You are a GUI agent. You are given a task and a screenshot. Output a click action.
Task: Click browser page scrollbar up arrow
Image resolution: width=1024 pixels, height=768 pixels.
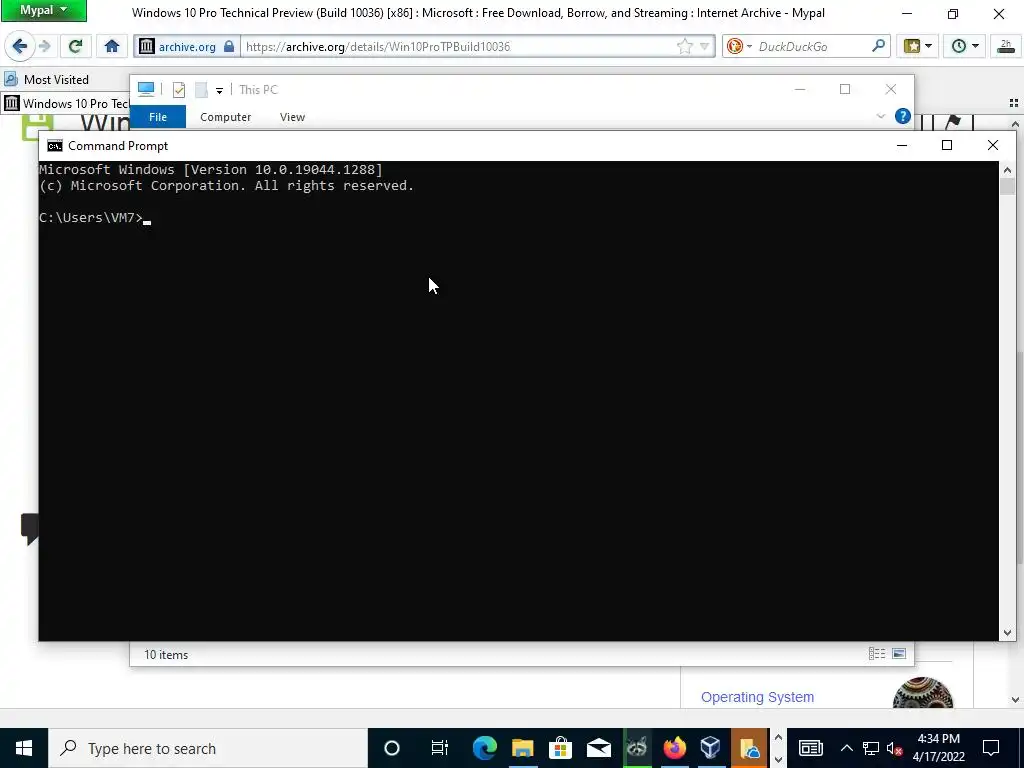point(1015,123)
